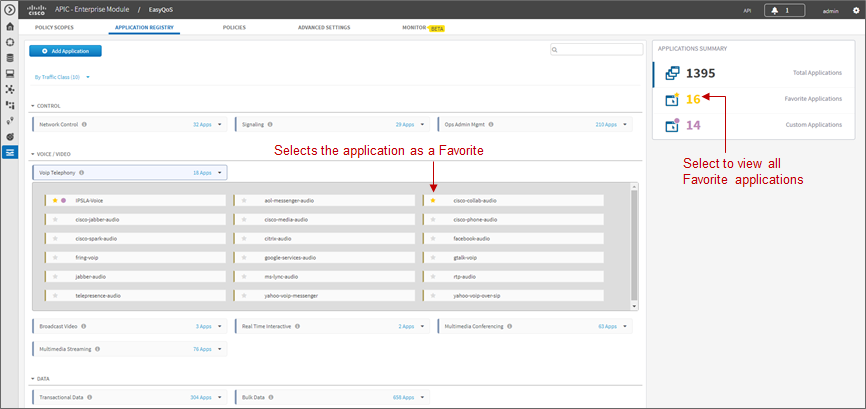Click the info icon next to Transactional Data
This screenshot has height=409, width=866.
coord(89,397)
